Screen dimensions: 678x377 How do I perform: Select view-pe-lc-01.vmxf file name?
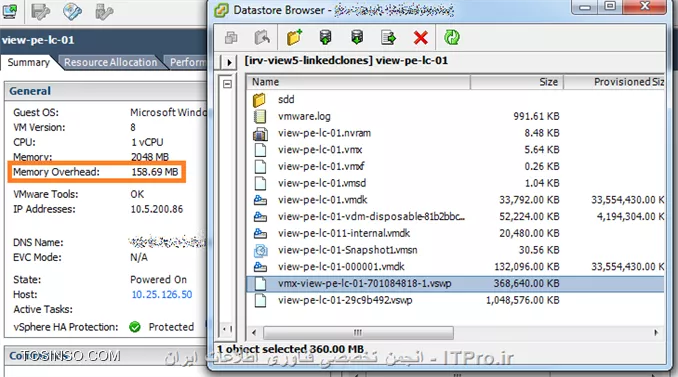tap(321, 166)
